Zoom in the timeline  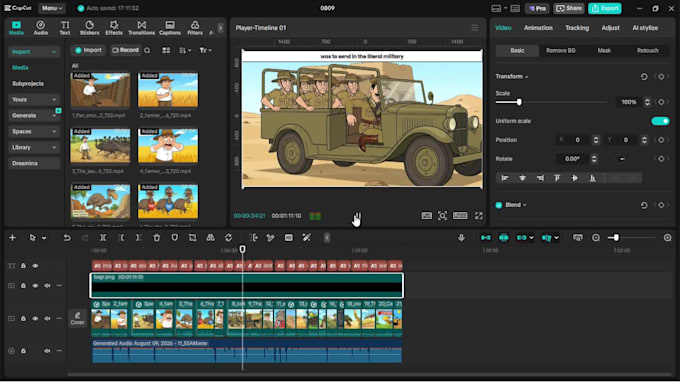667,238
